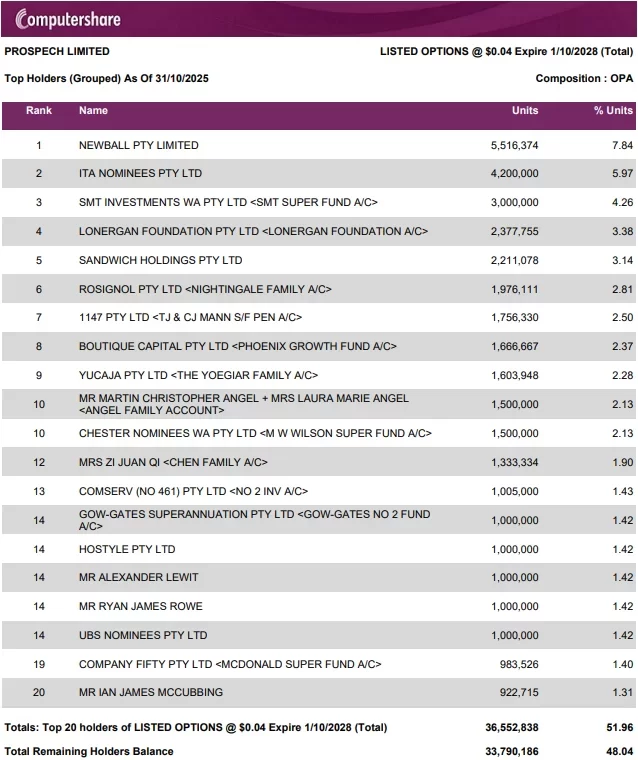Click the Name column header

click(x=93, y=111)
